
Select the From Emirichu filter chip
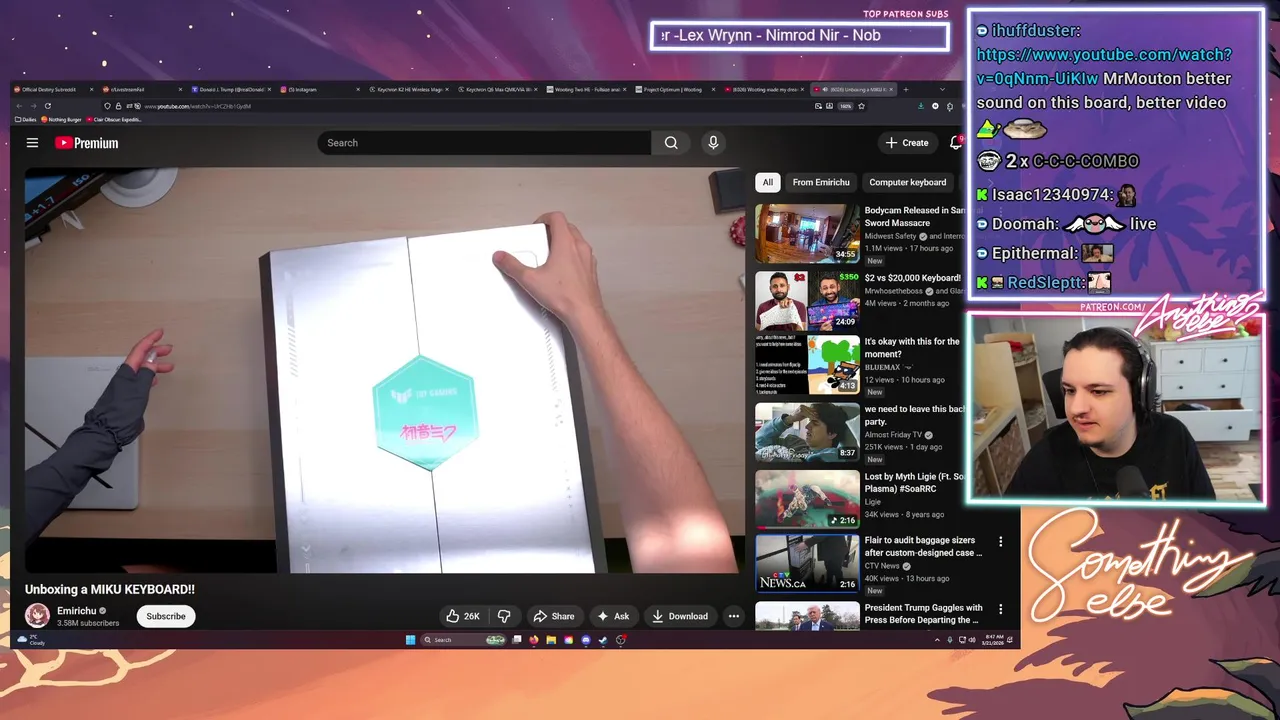(x=821, y=182)
